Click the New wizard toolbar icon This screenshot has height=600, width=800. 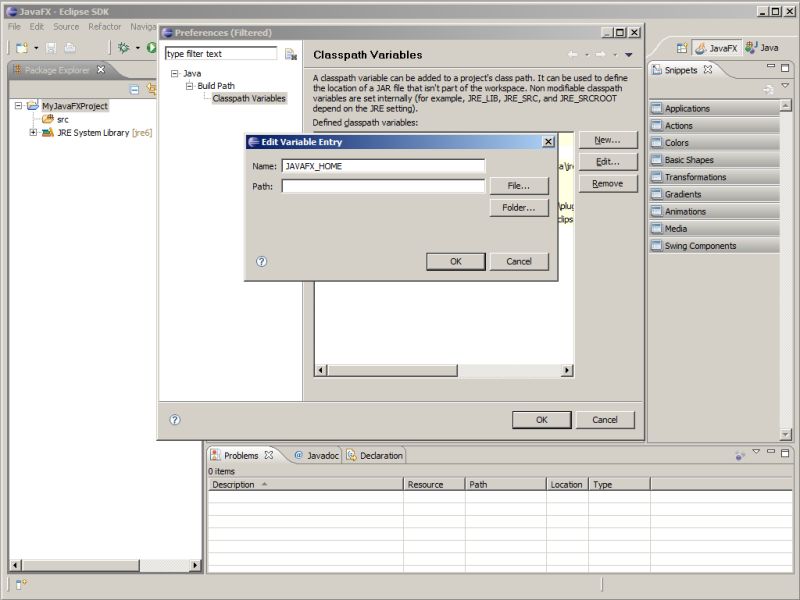click(x=22, y=48)
